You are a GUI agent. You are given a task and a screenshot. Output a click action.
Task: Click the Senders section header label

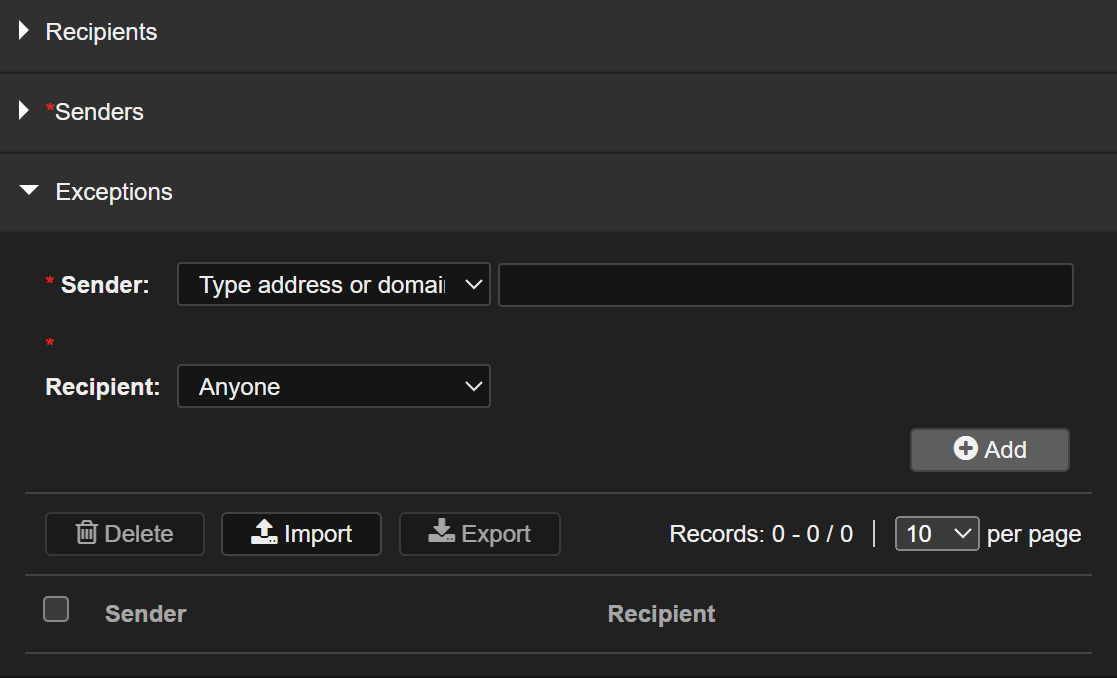tap(99, 112)
